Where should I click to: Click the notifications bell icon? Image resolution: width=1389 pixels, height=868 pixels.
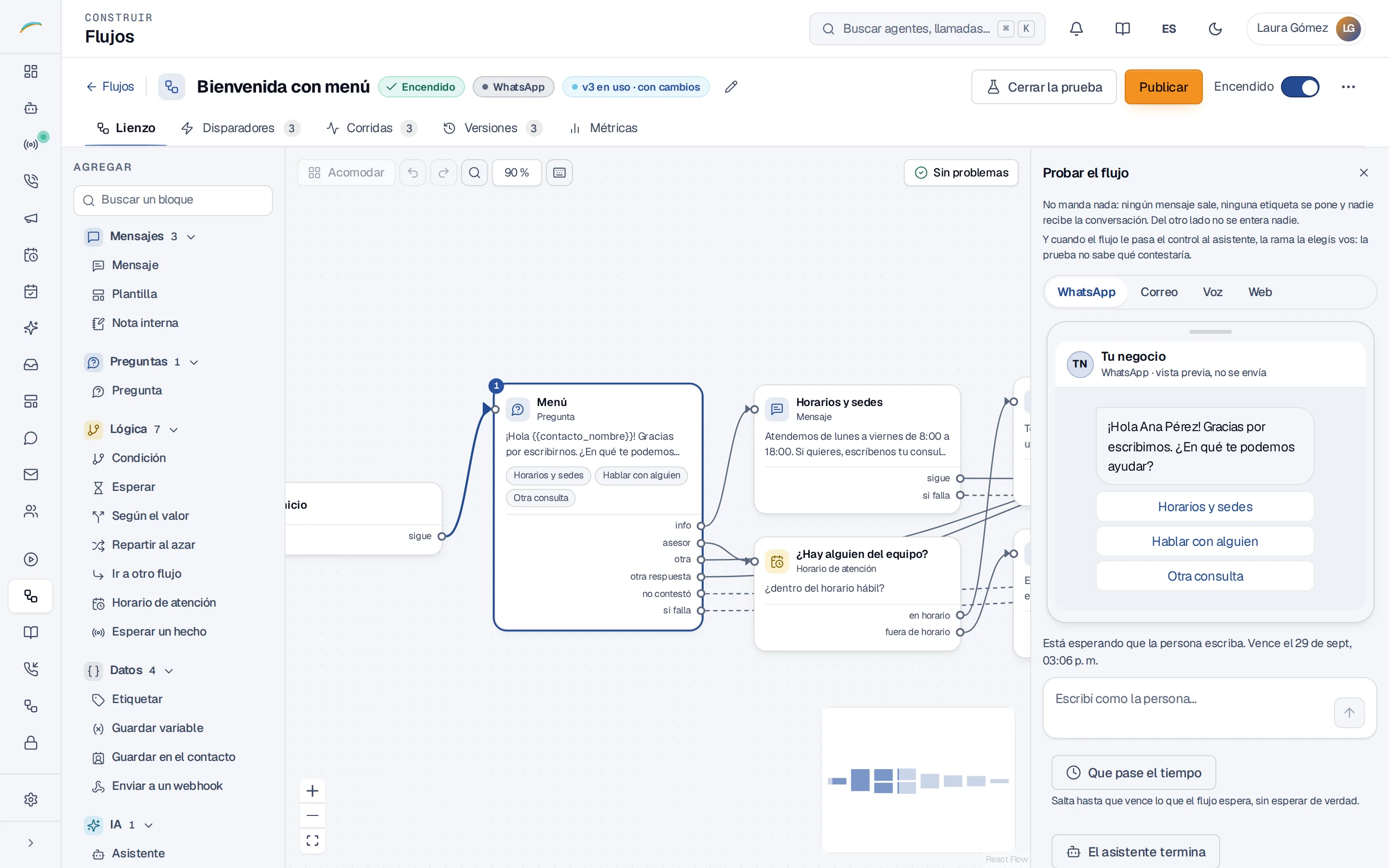pyautogui.click(x=1076, y=29)
